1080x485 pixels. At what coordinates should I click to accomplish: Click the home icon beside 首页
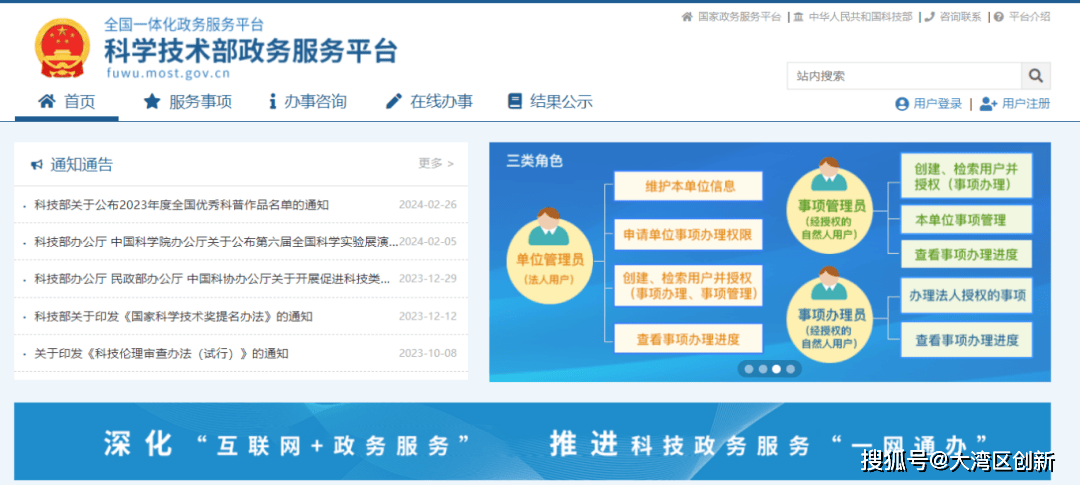click(x=46, y=102)
